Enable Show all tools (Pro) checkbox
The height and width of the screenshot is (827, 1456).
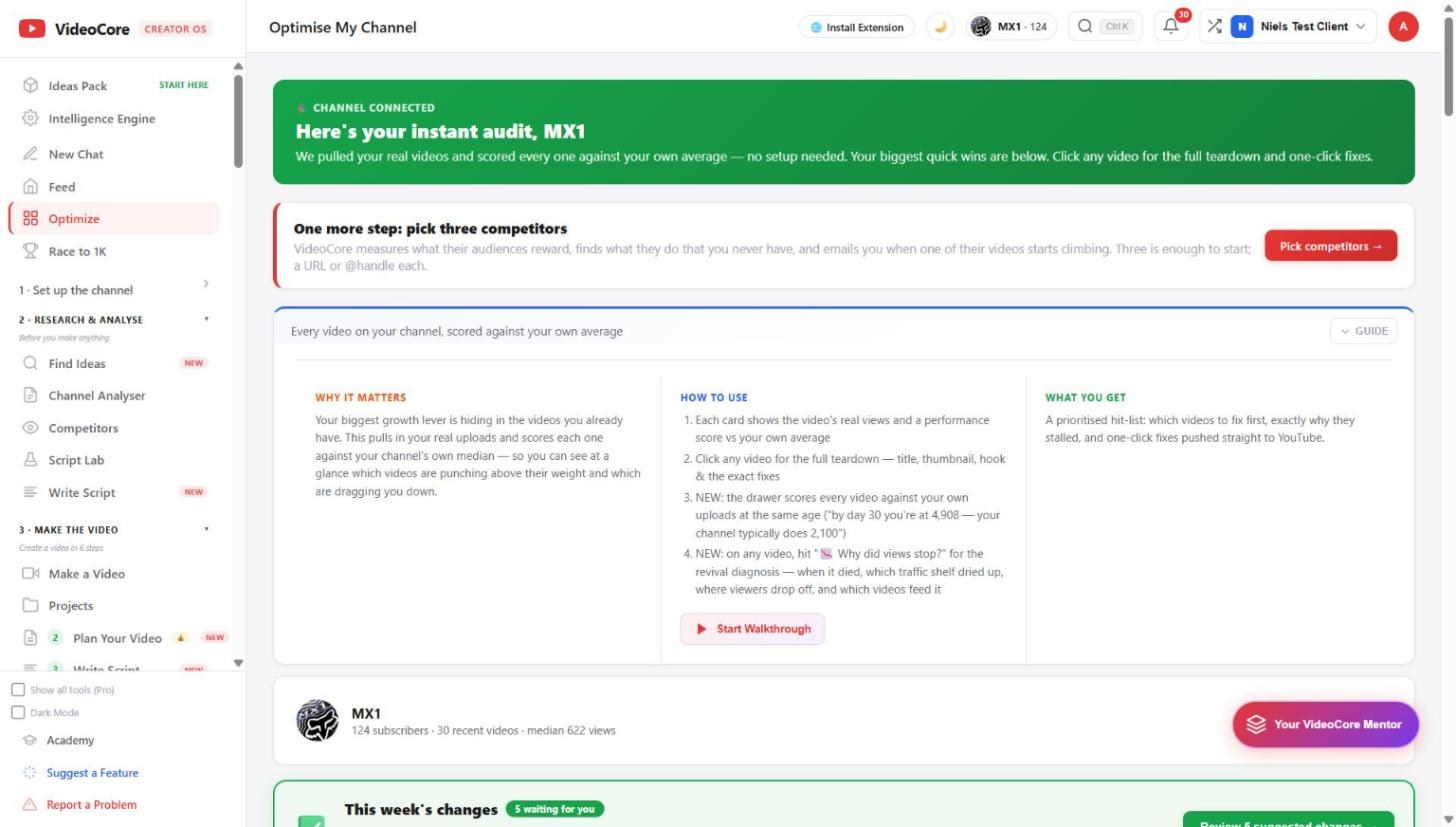[x=18, y=690]
